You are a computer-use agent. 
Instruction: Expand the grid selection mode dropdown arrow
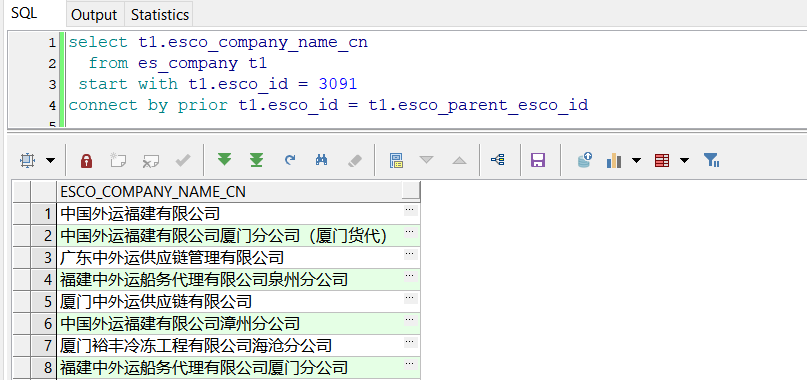pyautogui.click(x=50, y=161)
